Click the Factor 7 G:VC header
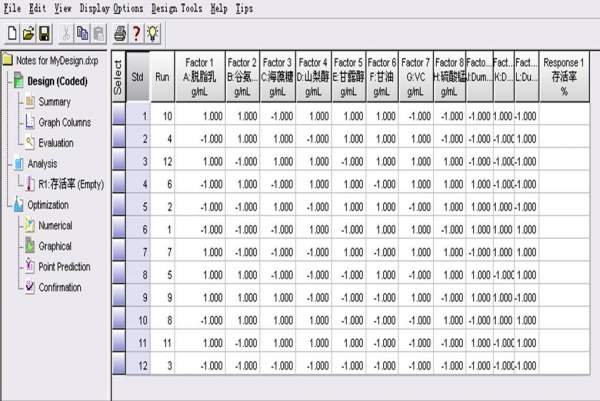 416,77
